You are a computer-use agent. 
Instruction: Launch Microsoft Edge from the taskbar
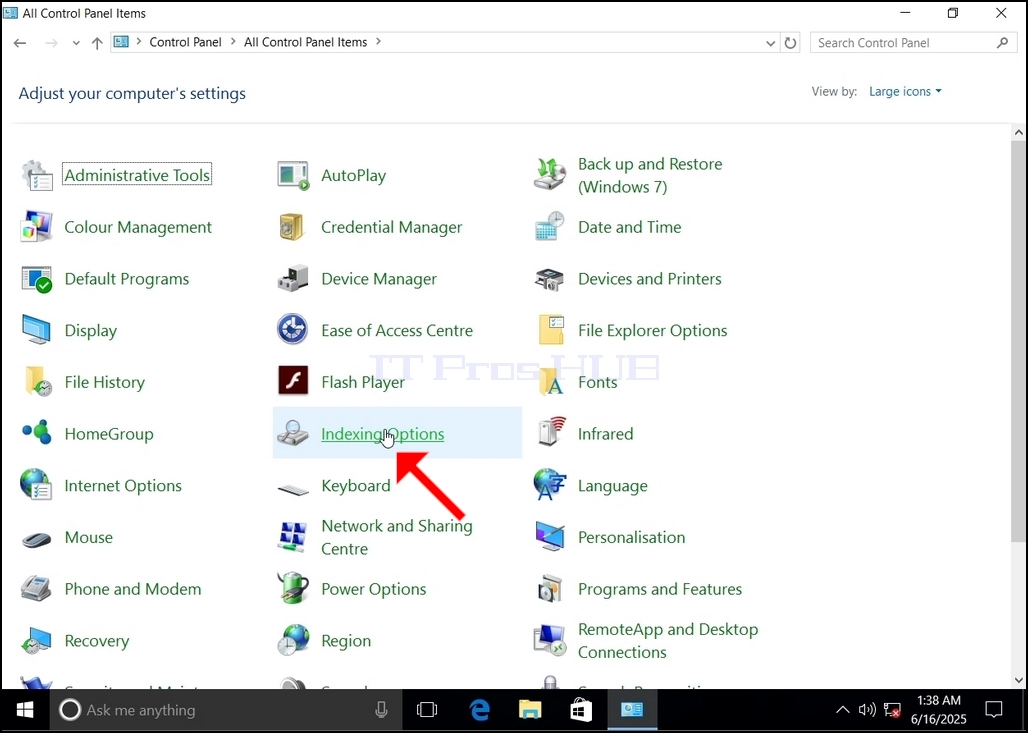pos(480,710)
